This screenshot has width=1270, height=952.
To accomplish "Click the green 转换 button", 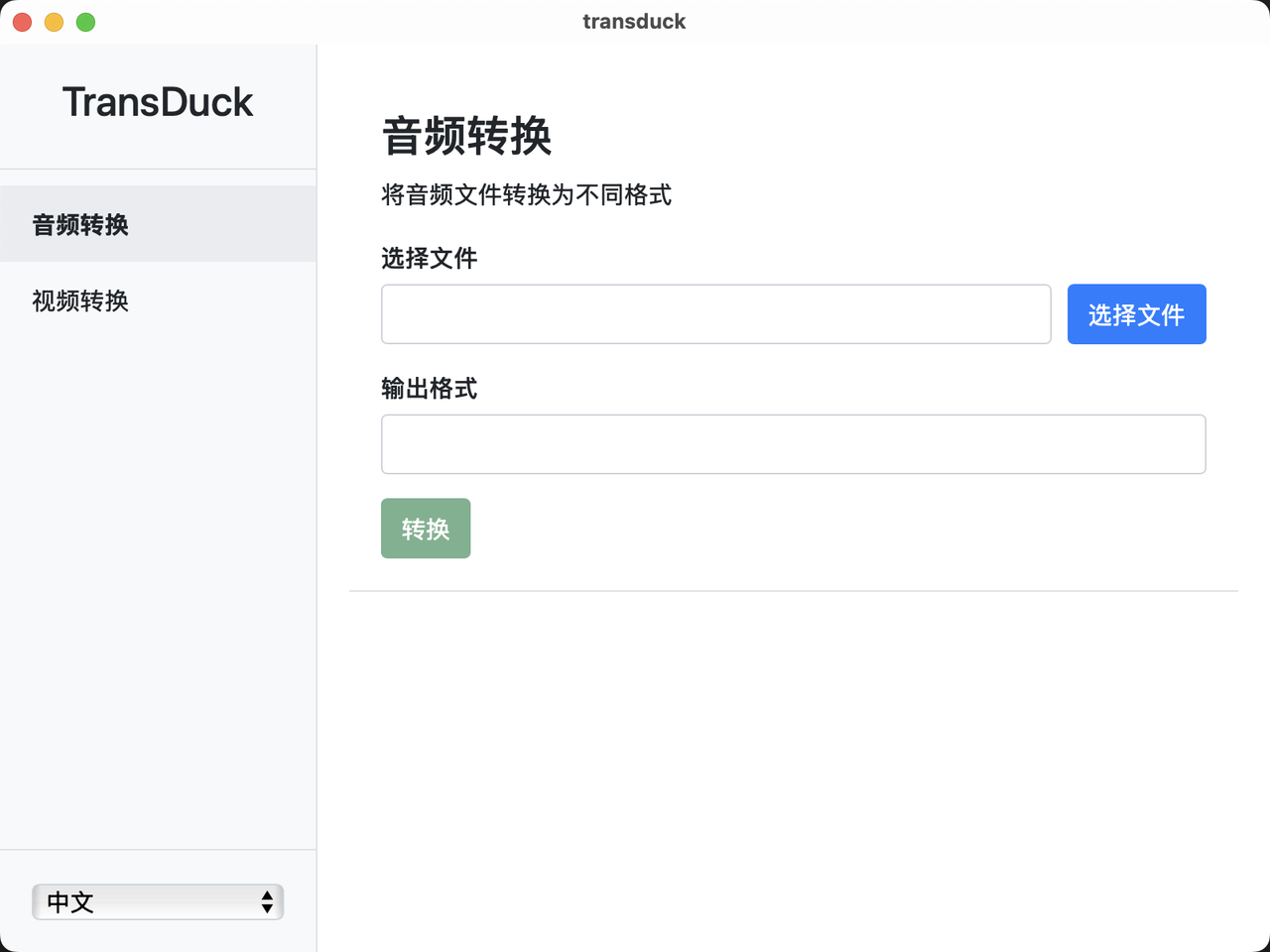I will click(x=426, y=529).
